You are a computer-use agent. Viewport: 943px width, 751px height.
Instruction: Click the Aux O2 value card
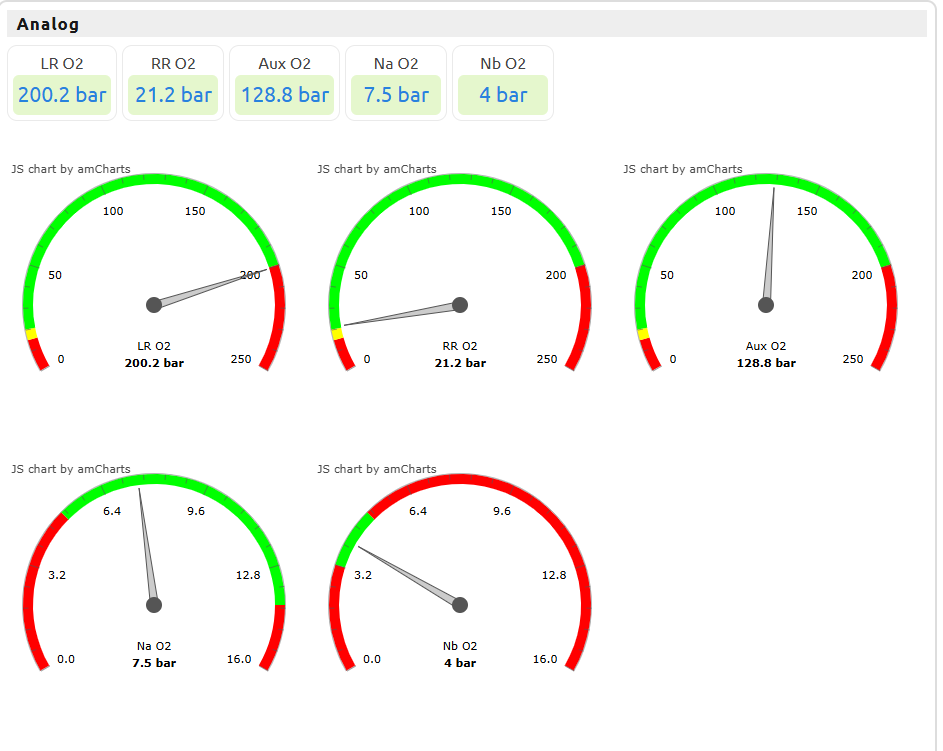pos(284,83)
